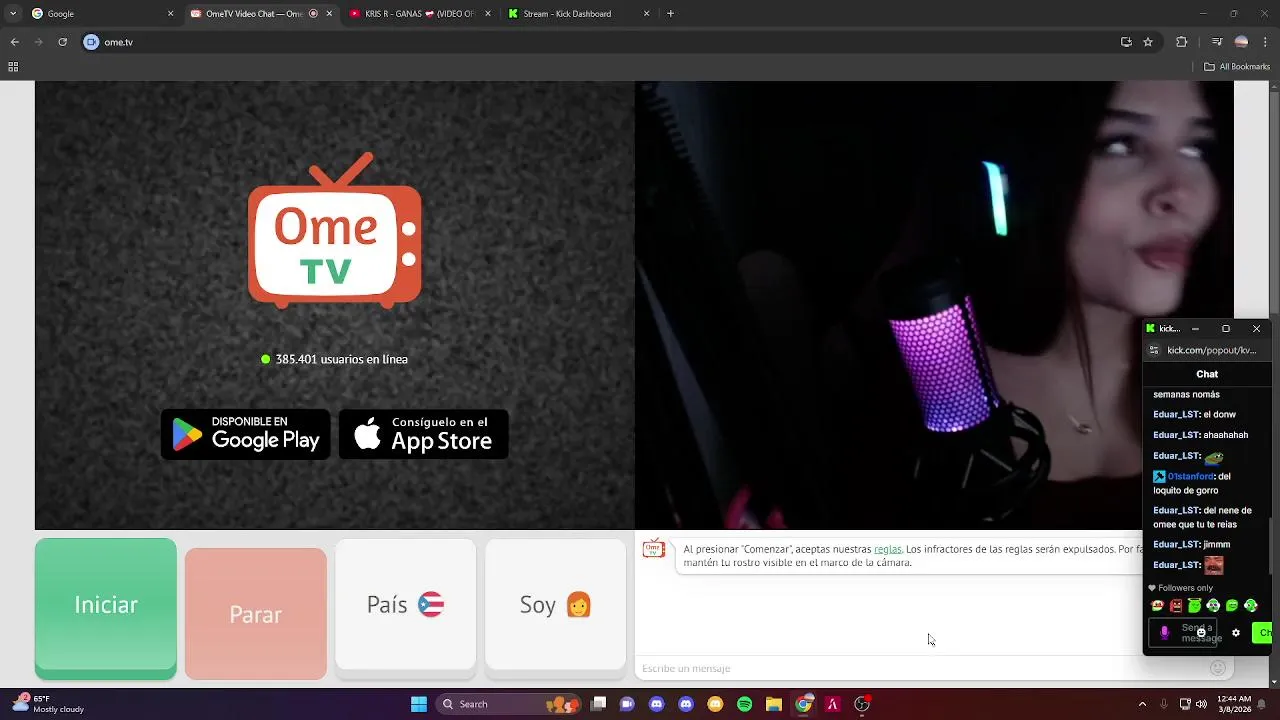Screen dimensions: 1280x720
Task: Switch to the KRIS R - GANAS tab
Action: pyautogui.click(x=420, y=14)
